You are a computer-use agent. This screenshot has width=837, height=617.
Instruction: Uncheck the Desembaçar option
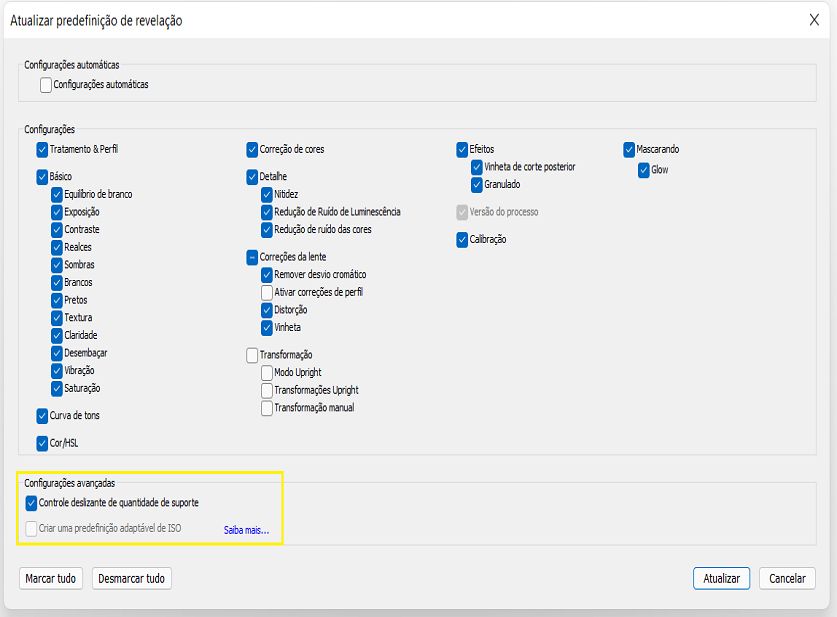[57, 353]
